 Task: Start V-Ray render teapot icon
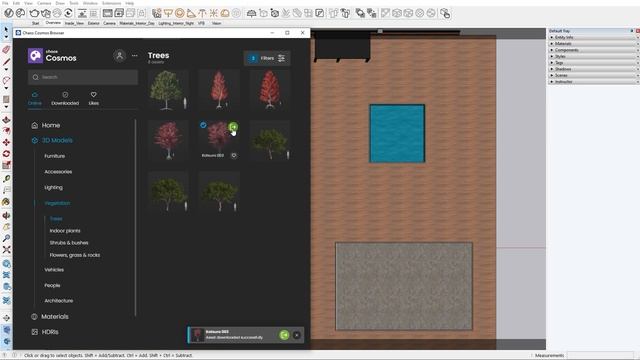coord(34,13)
